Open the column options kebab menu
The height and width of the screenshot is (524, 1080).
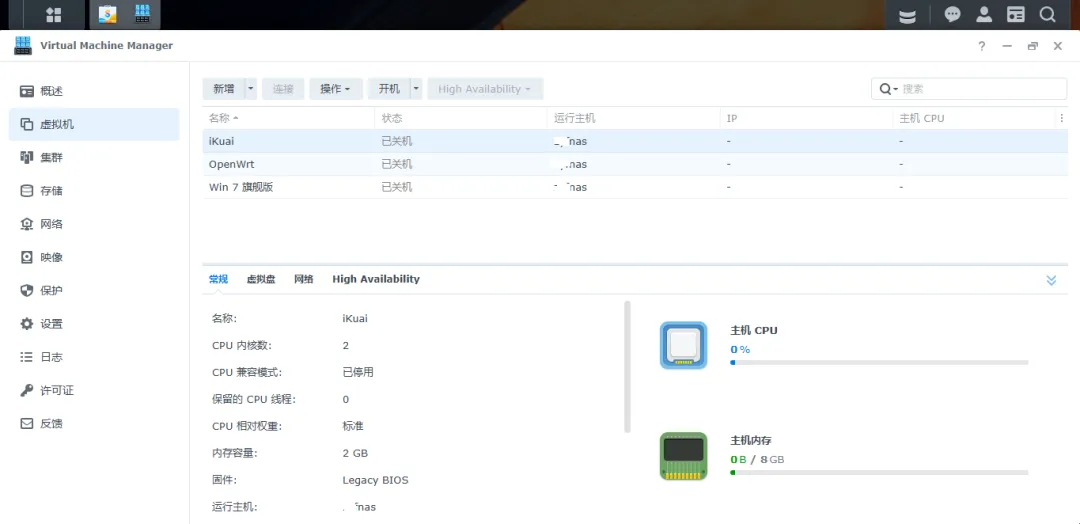point(1061,118)
